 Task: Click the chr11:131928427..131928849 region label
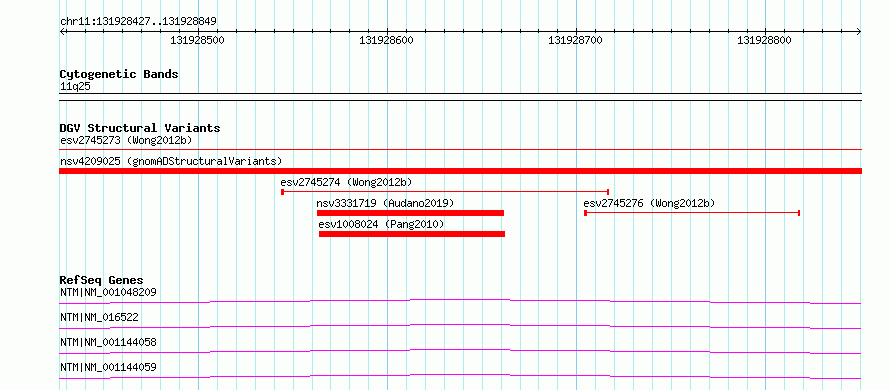pos(138,22)
